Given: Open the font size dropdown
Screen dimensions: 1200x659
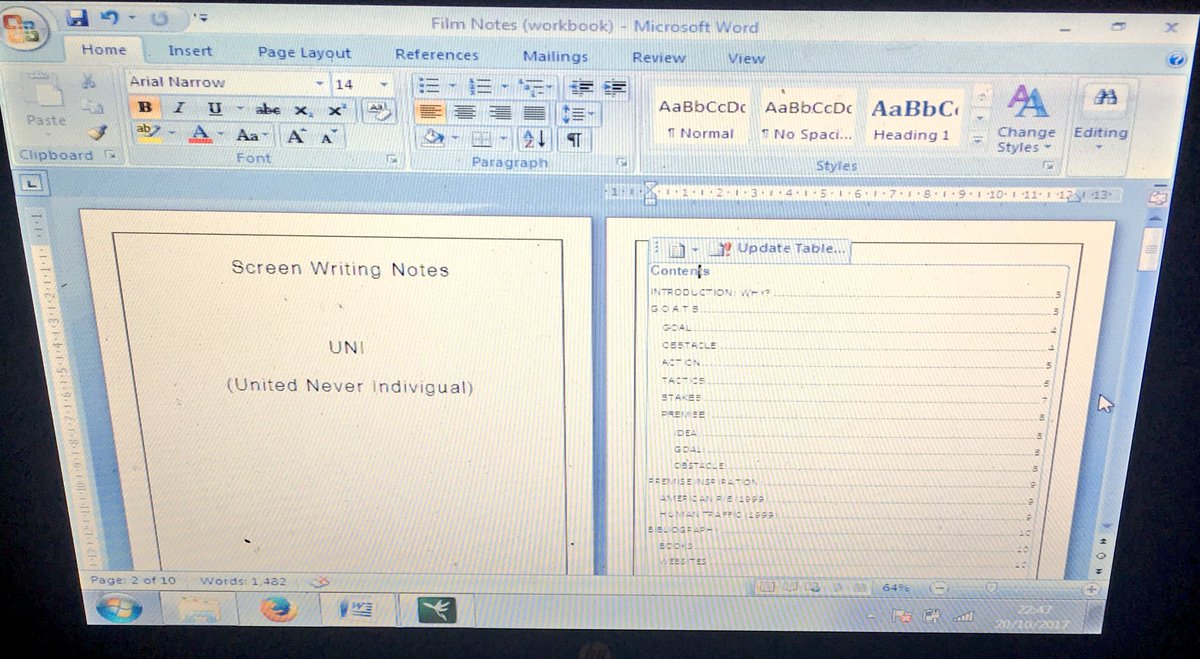Looking at the screenshot, I should 384,84.
